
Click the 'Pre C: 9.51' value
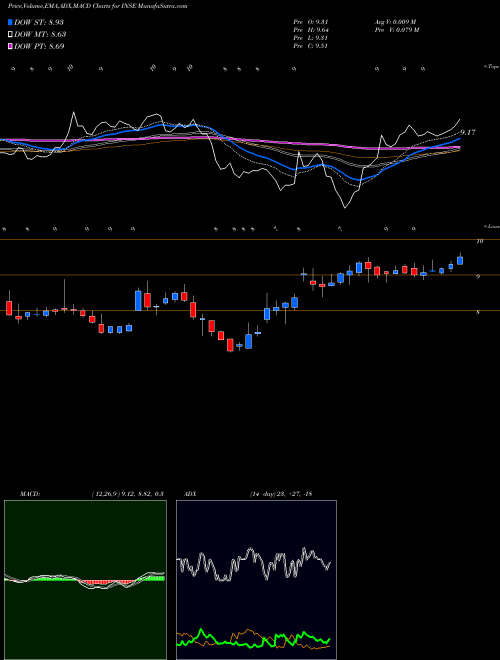(x=310, y=46)
